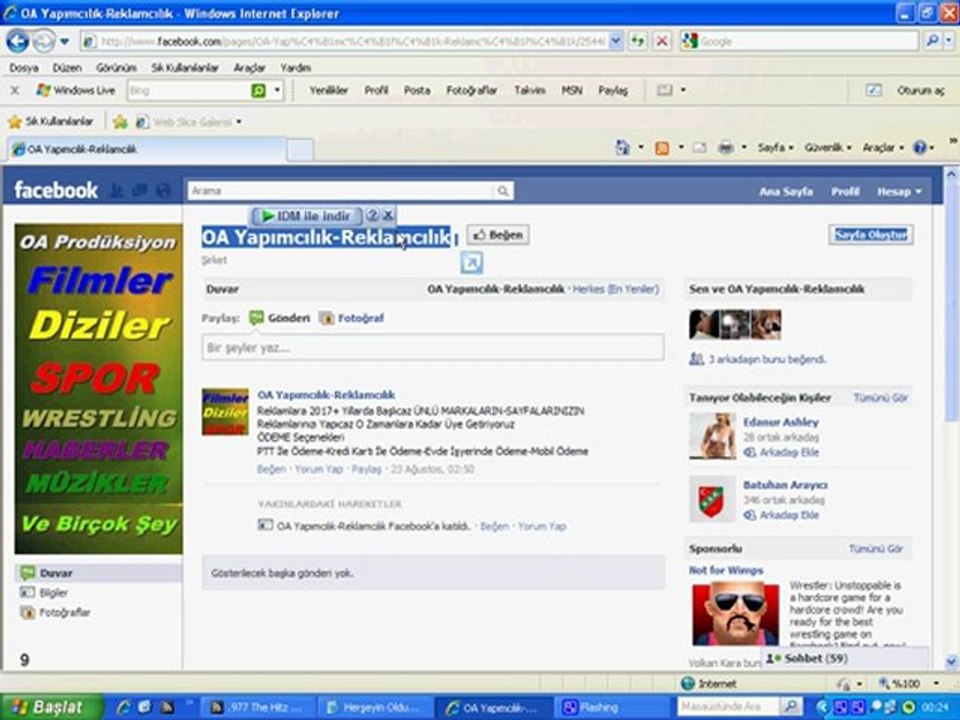Open the Güvenlik dropdown menu
The height and width of the screenshot is (720, 960).
click(828, 148)
